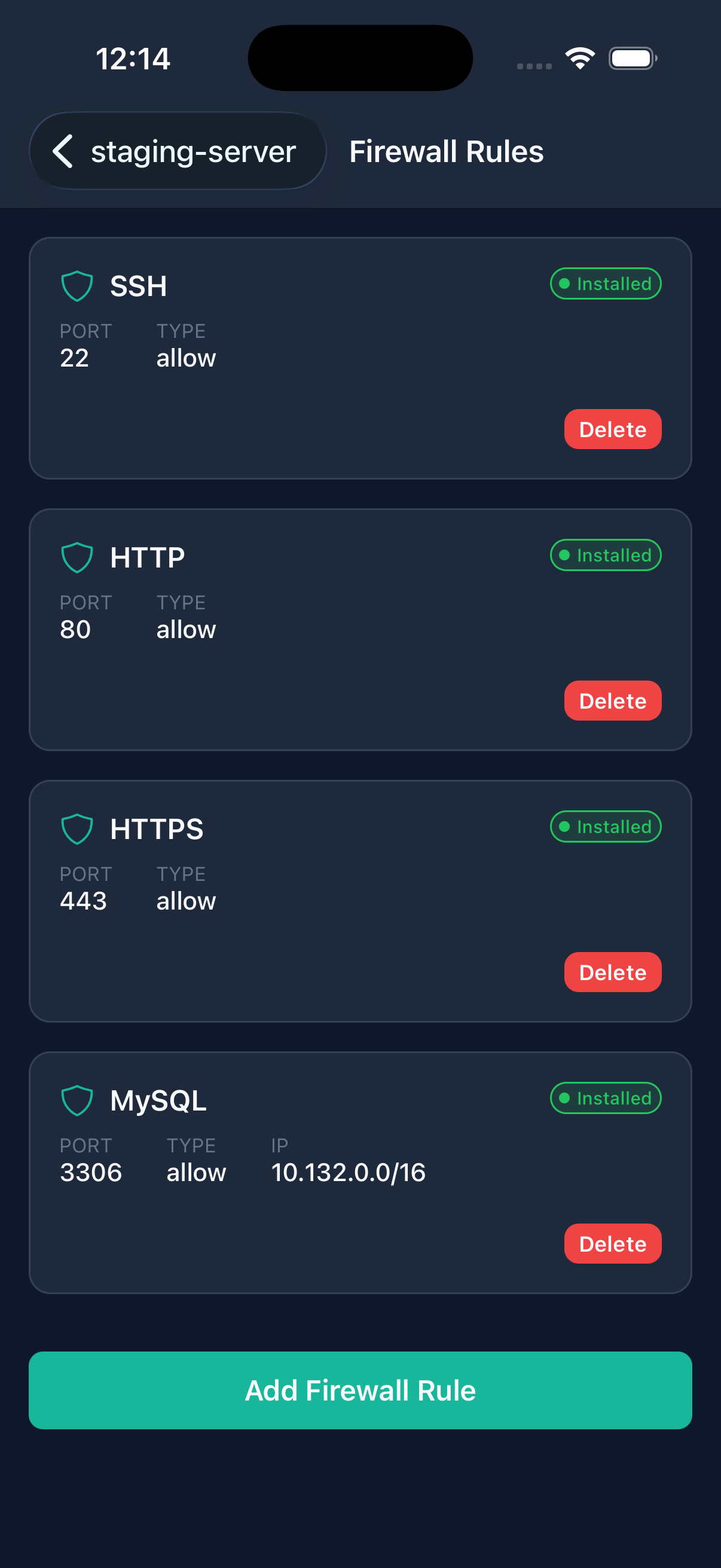Image resolution: width=721 pixels, height=1568 pixels.
Task: Click the green status dot on MySQL badge
Action: tap(565, 1097)
